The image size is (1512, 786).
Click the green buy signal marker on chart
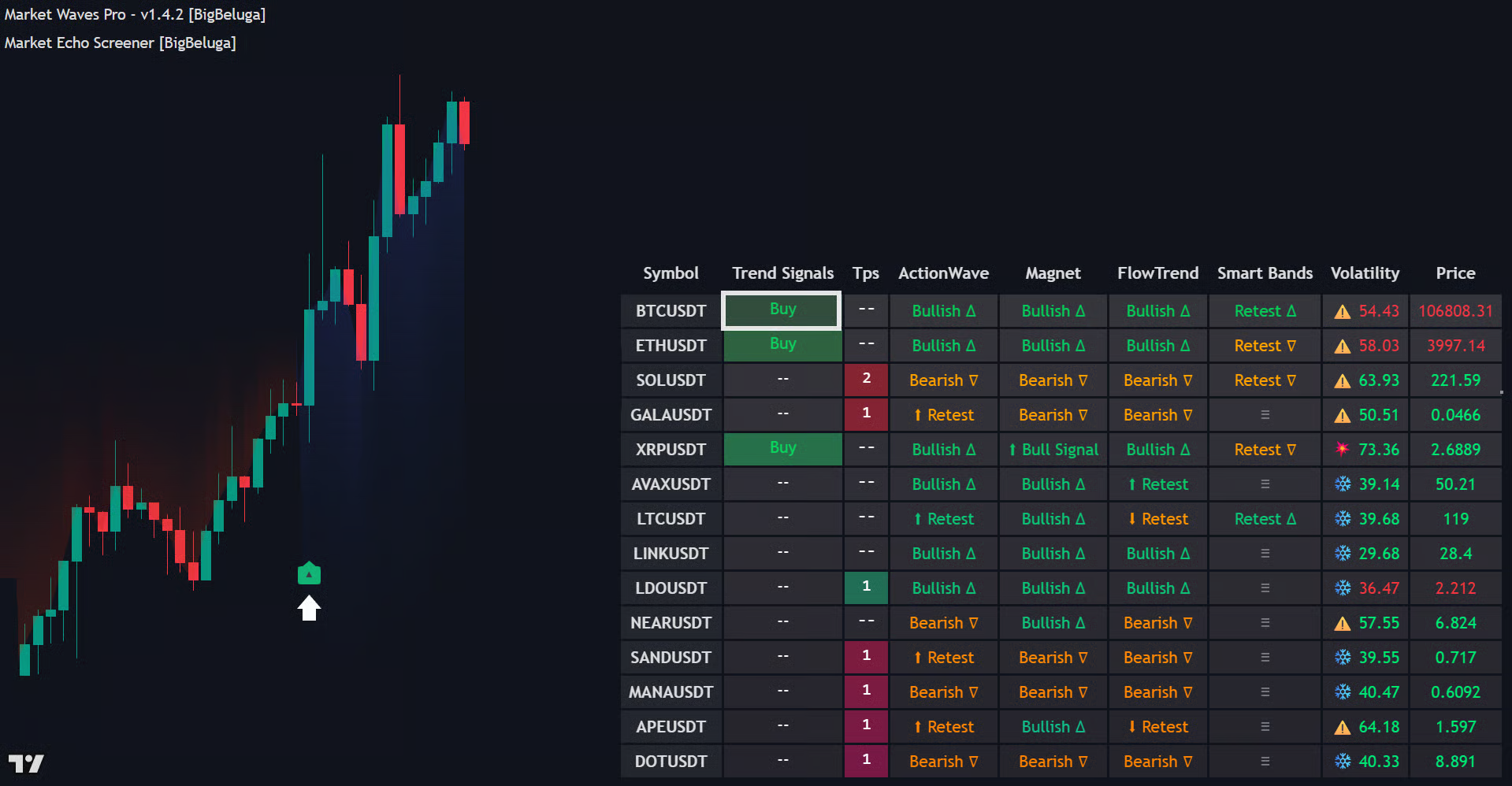coord(309,573)
